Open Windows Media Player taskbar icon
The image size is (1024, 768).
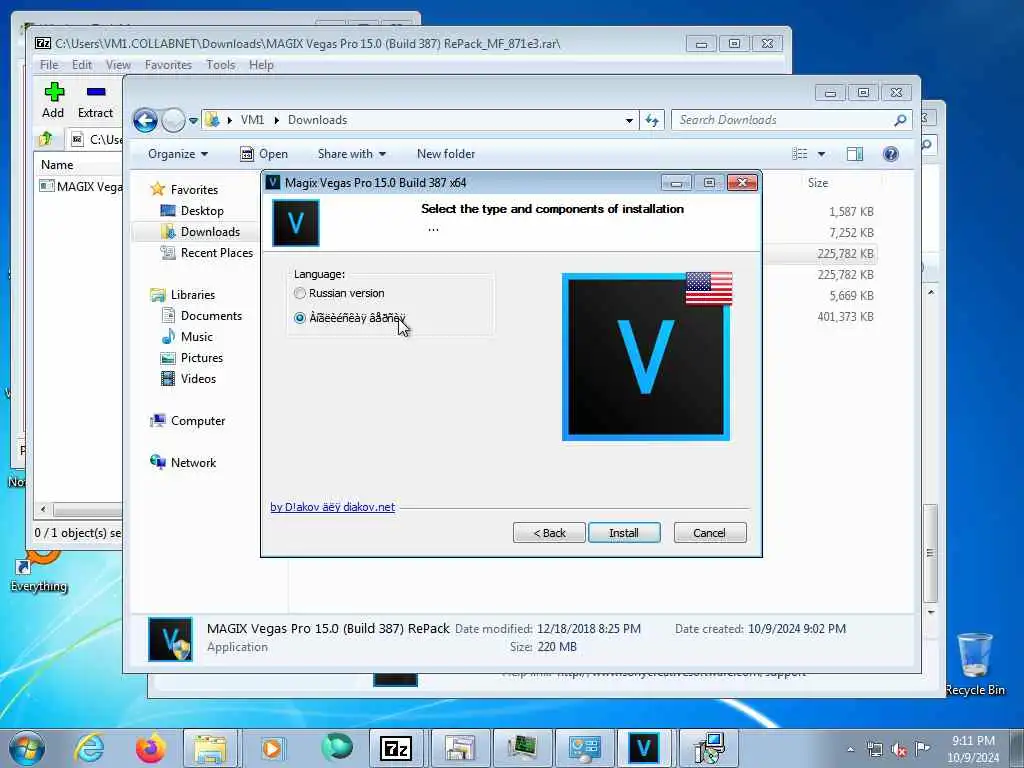point(272,748)
